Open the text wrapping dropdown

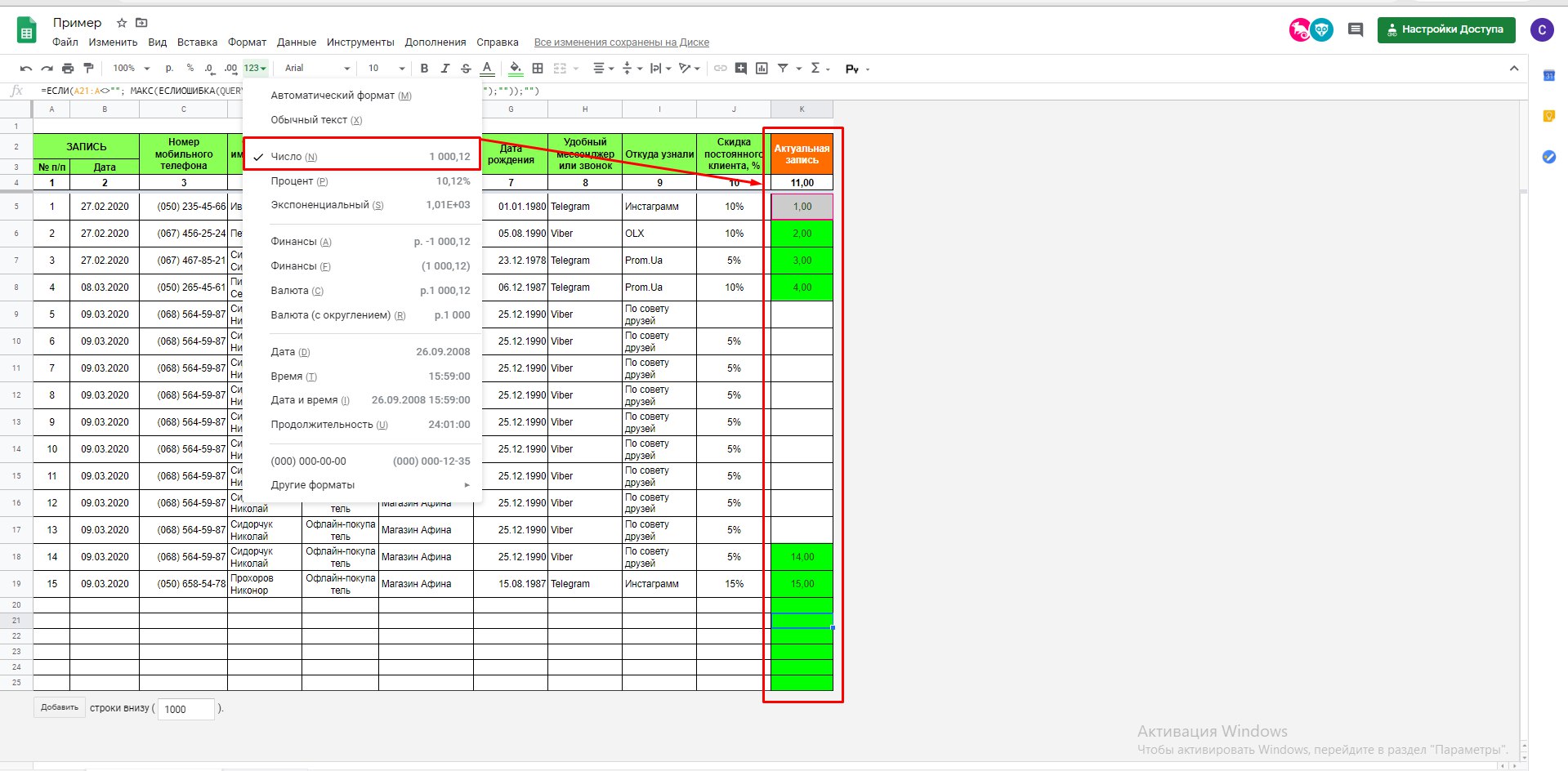(660, 69)
